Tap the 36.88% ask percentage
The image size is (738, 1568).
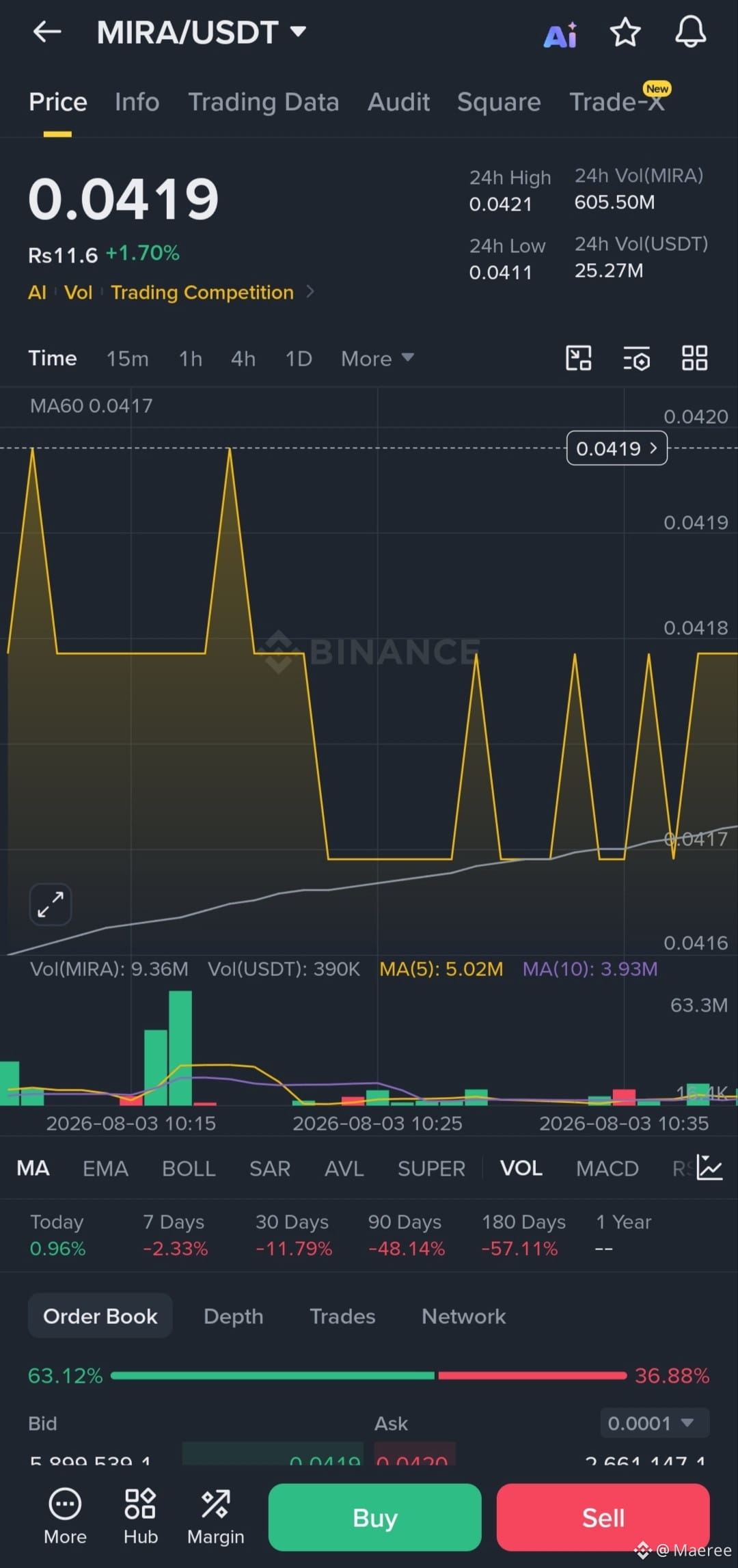tap(672, 1375)
